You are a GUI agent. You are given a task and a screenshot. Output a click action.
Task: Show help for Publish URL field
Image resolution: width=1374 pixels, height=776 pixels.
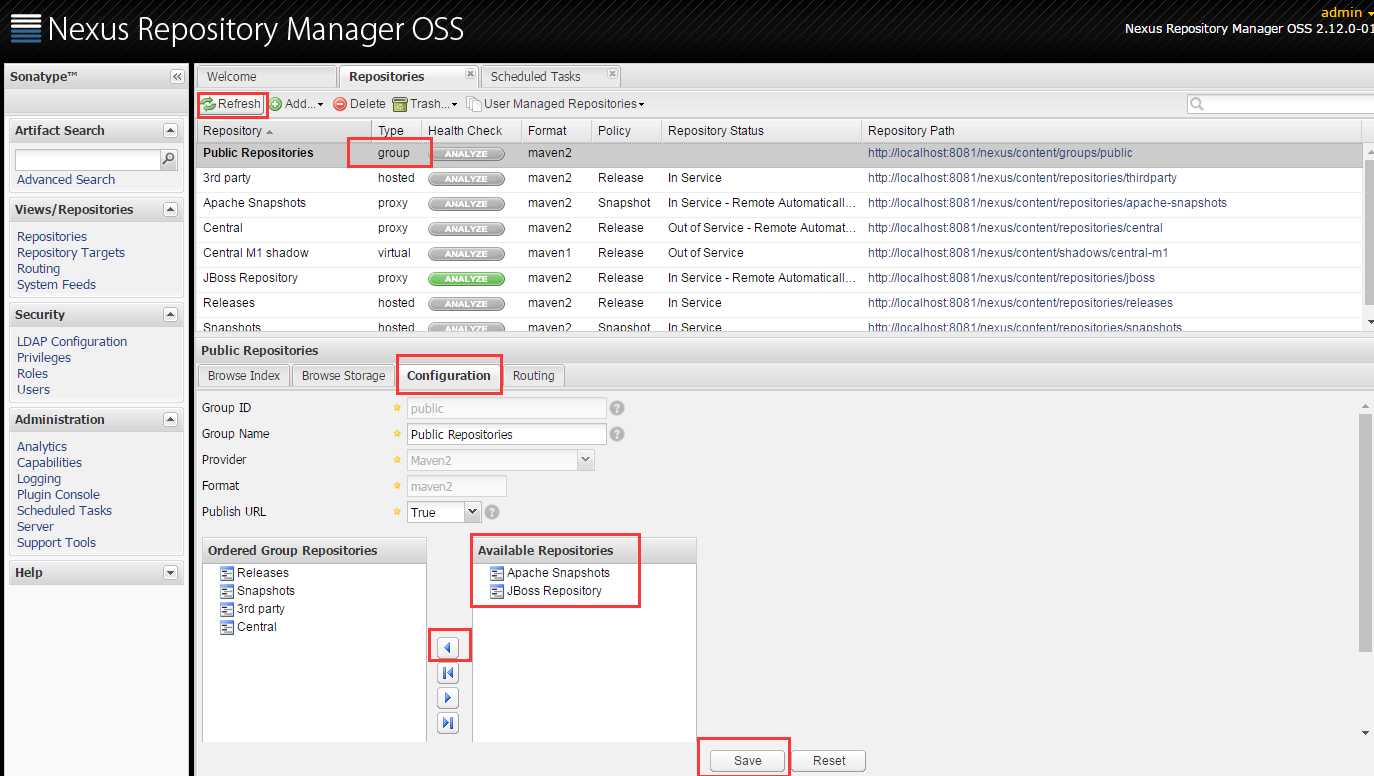[x=491, y=512]
